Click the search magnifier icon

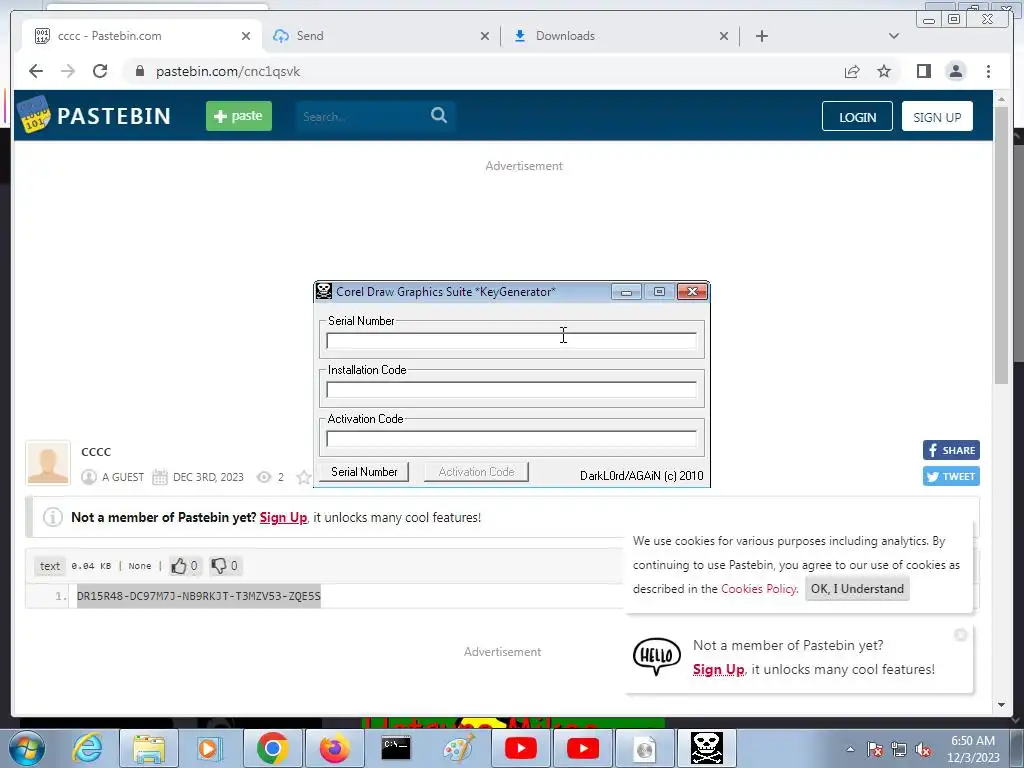coord(439,116)
